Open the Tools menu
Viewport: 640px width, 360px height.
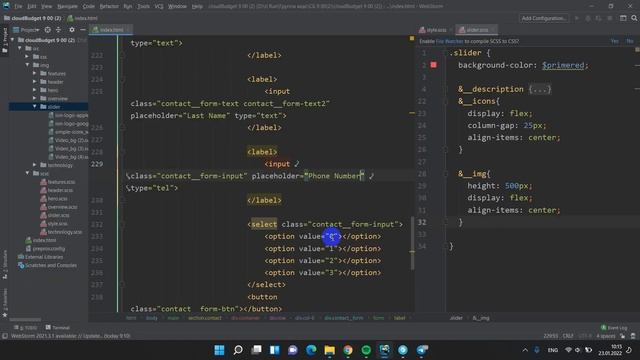[143, 6]
